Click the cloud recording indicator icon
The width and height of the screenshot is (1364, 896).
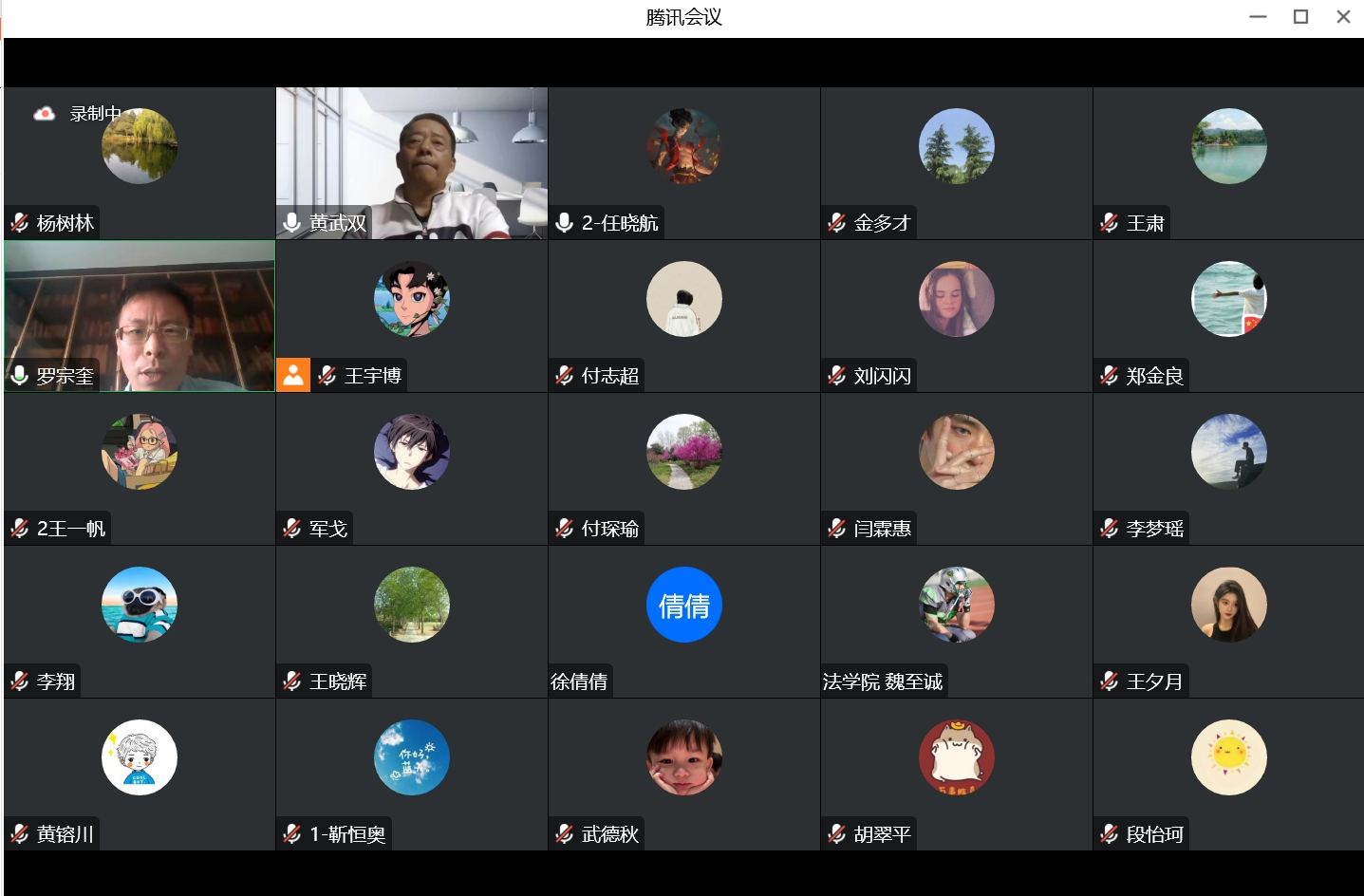[44, 114]
